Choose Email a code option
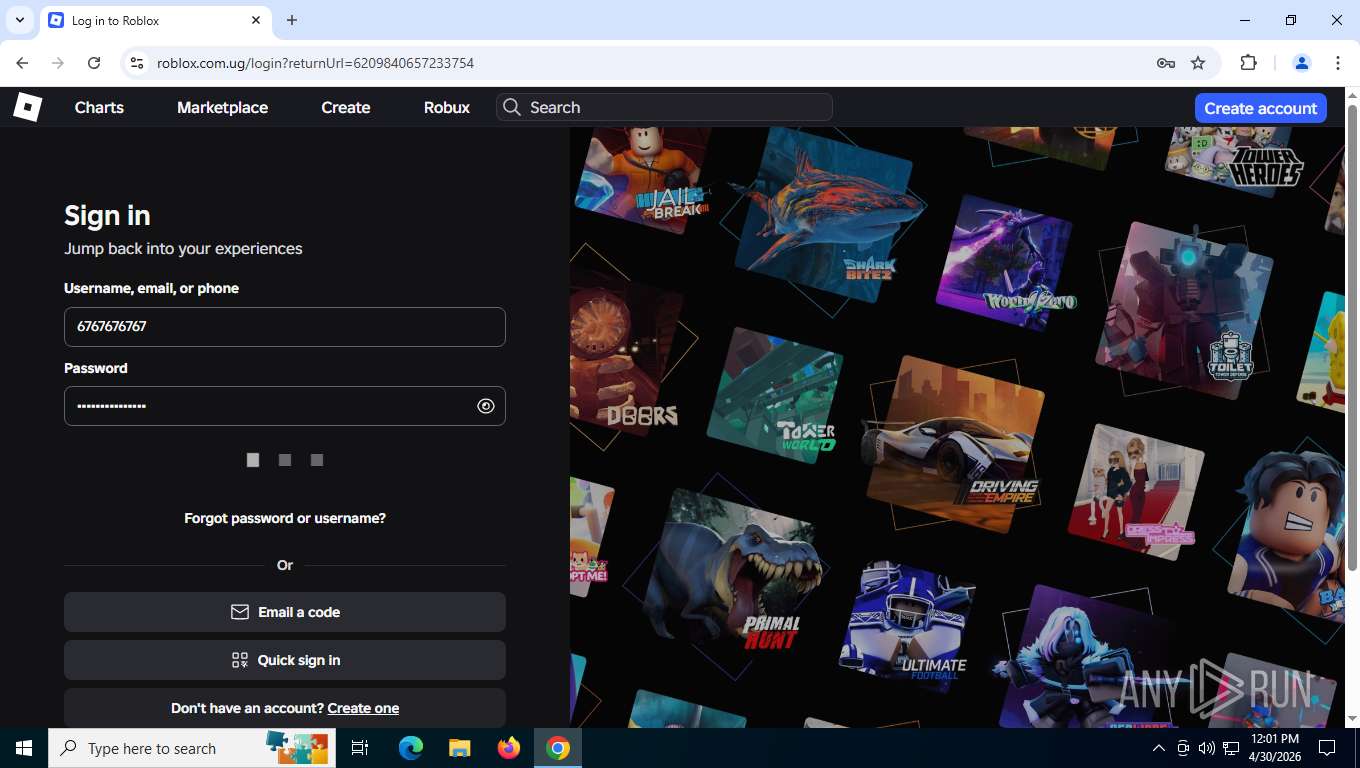Viewport: 1360px width, 768px height. point(285,612)
